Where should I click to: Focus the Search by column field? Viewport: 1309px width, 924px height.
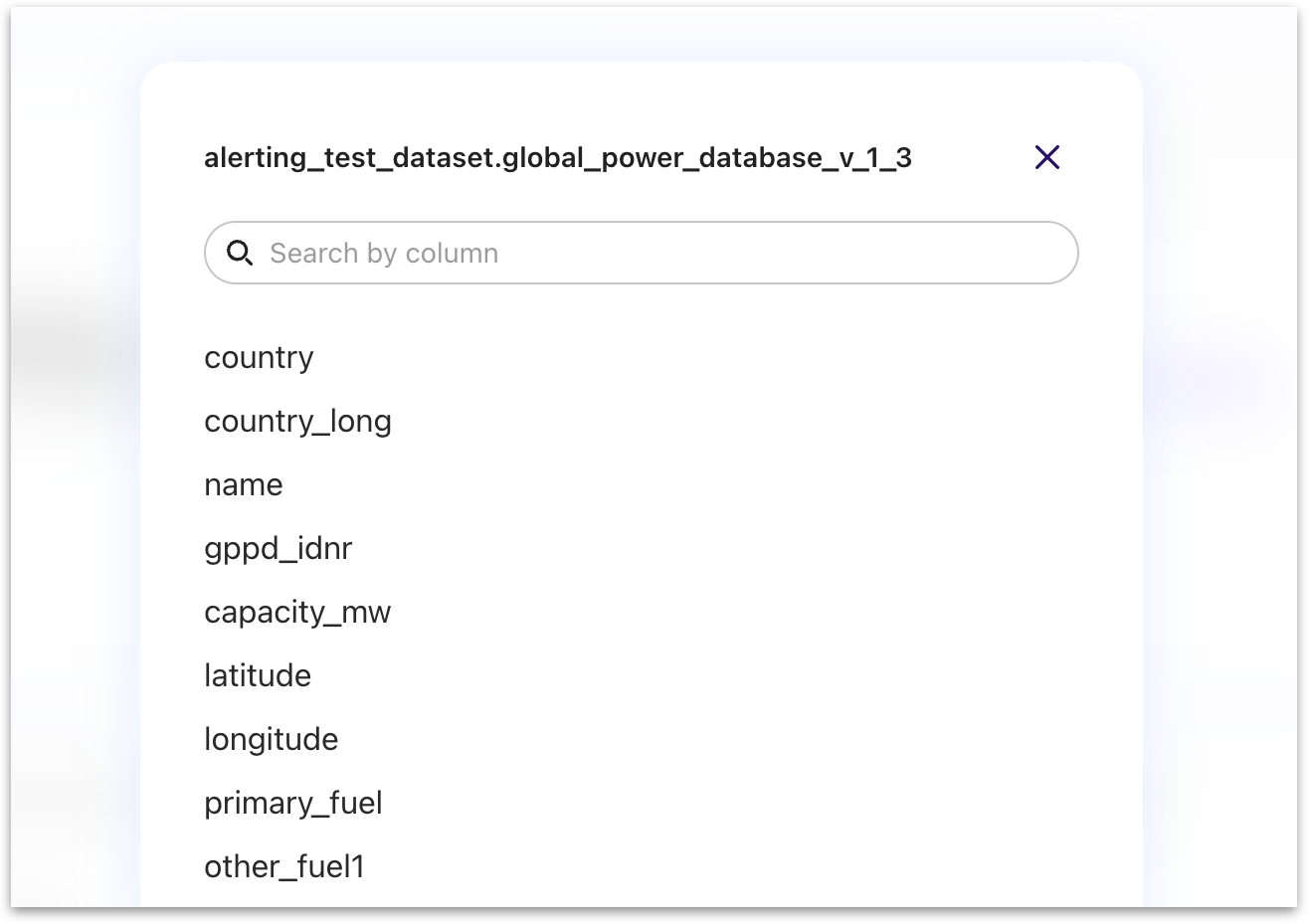coord(641,253)
